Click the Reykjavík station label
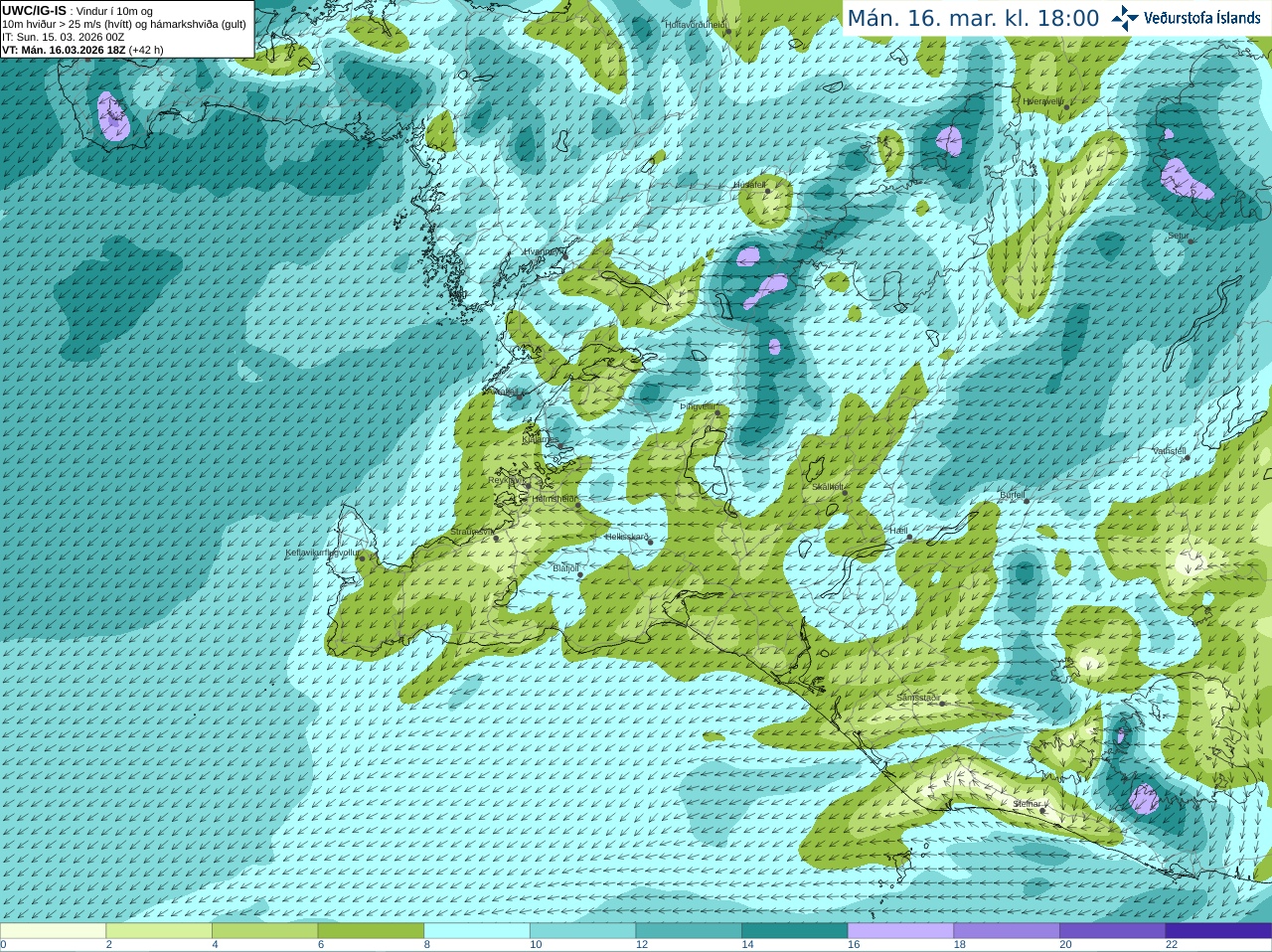Image resolution: width=1272 pixels, height=952 pixels. click(506, 480)
